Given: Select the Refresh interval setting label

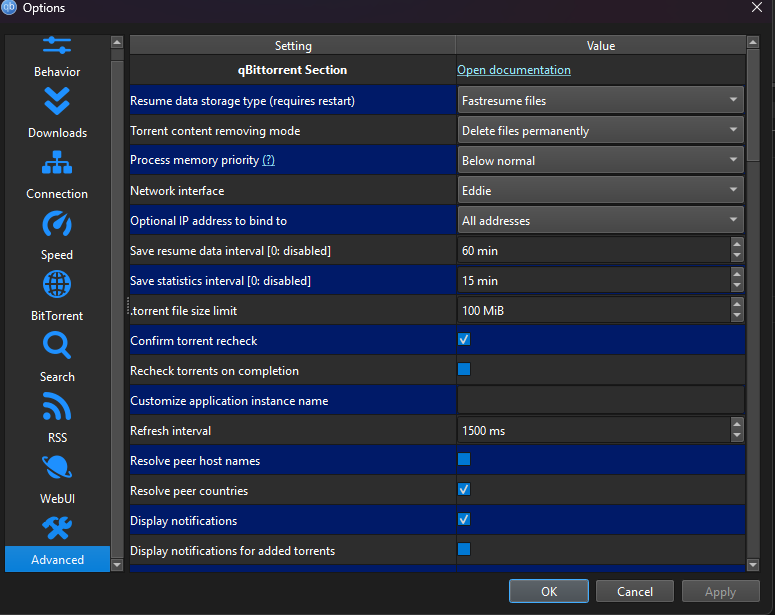Looking at the screenshot, I should [x=171, y=431].
